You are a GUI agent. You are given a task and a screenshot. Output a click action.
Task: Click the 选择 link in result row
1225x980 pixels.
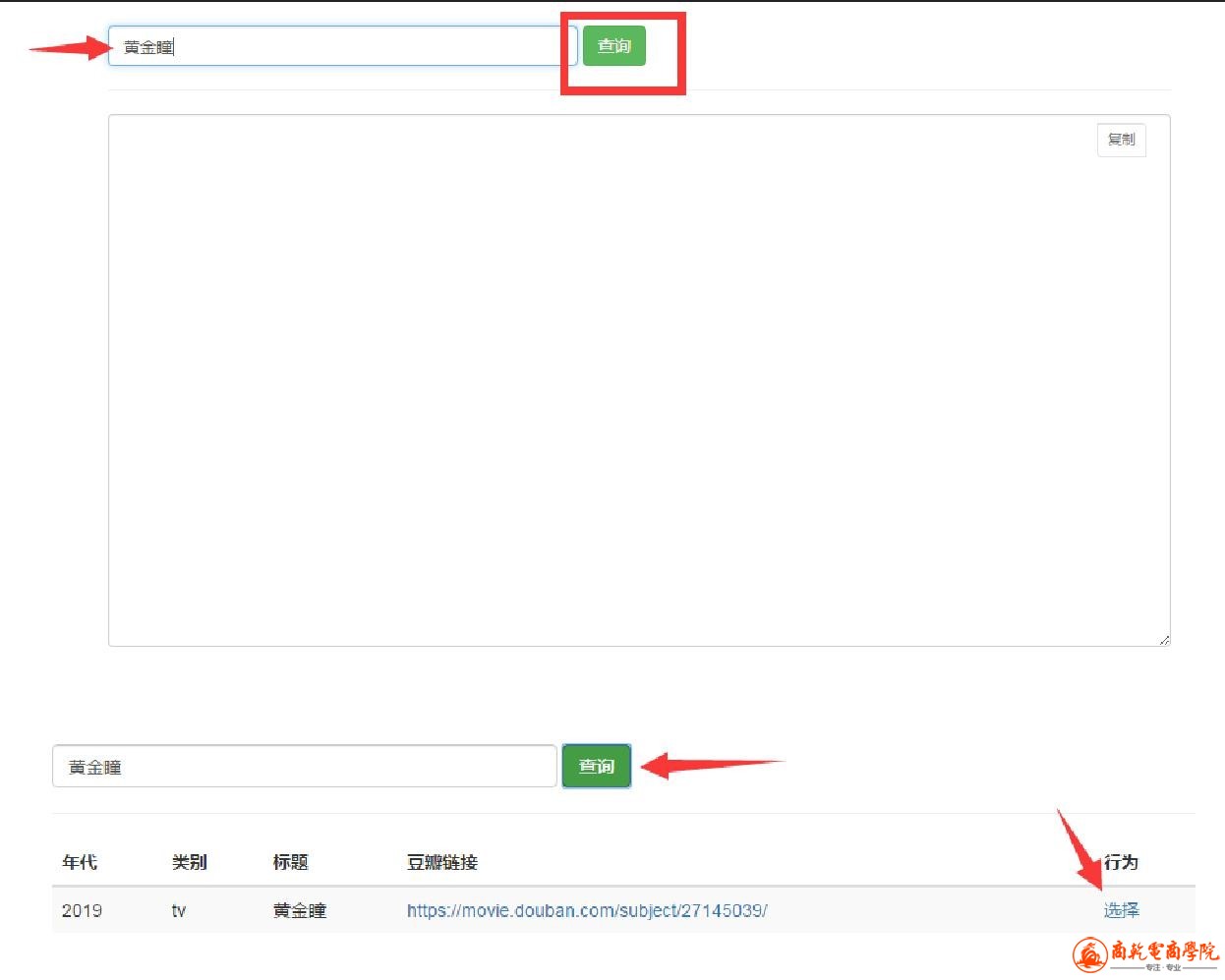pos(1121,910)
